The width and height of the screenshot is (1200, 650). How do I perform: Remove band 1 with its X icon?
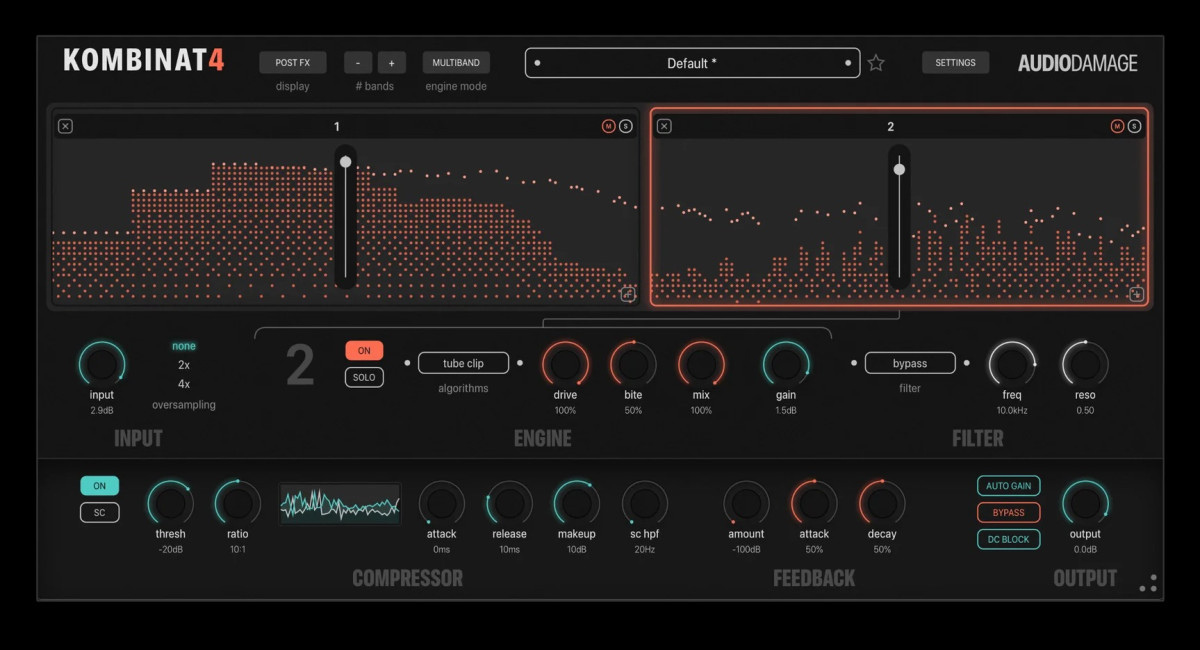coord(65,126)
